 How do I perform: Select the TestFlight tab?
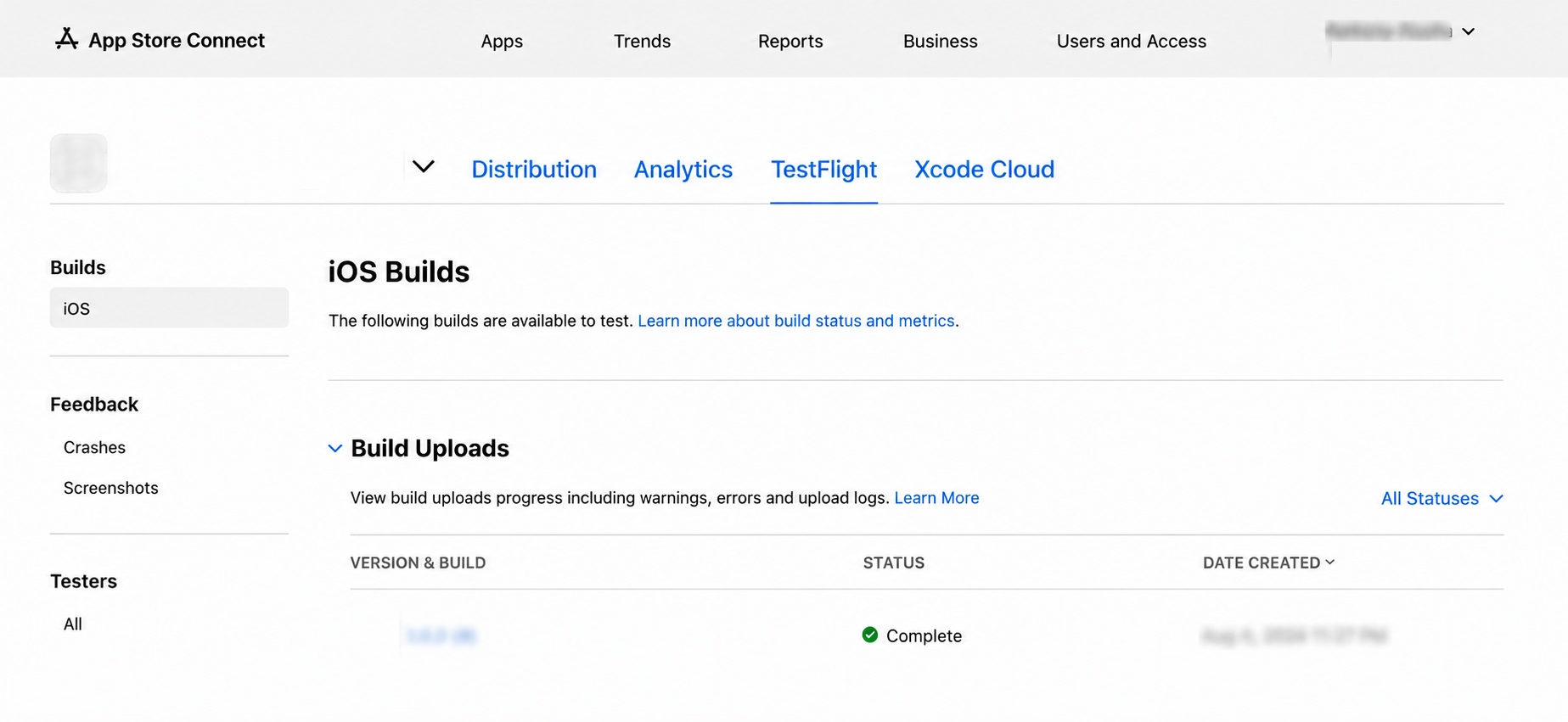pos(823,169)
